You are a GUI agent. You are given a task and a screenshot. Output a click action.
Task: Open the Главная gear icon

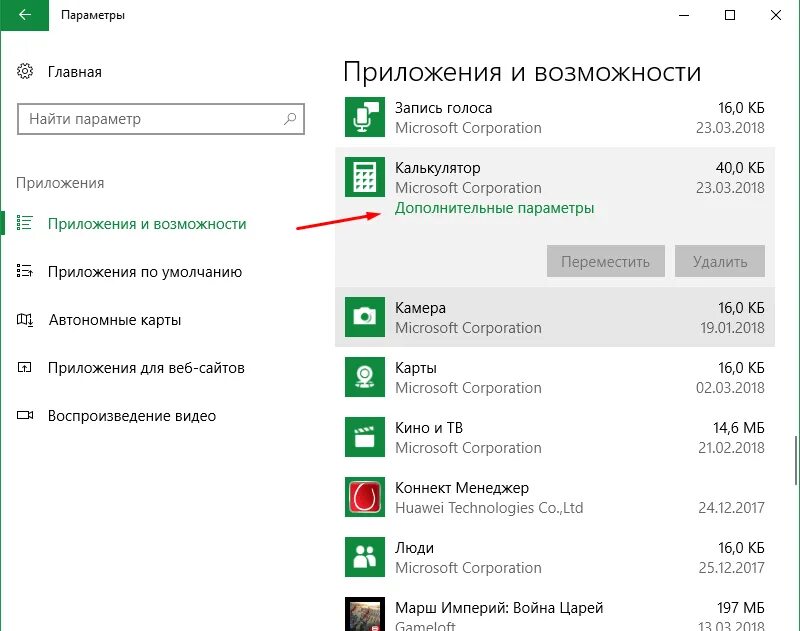coord(25,71)
